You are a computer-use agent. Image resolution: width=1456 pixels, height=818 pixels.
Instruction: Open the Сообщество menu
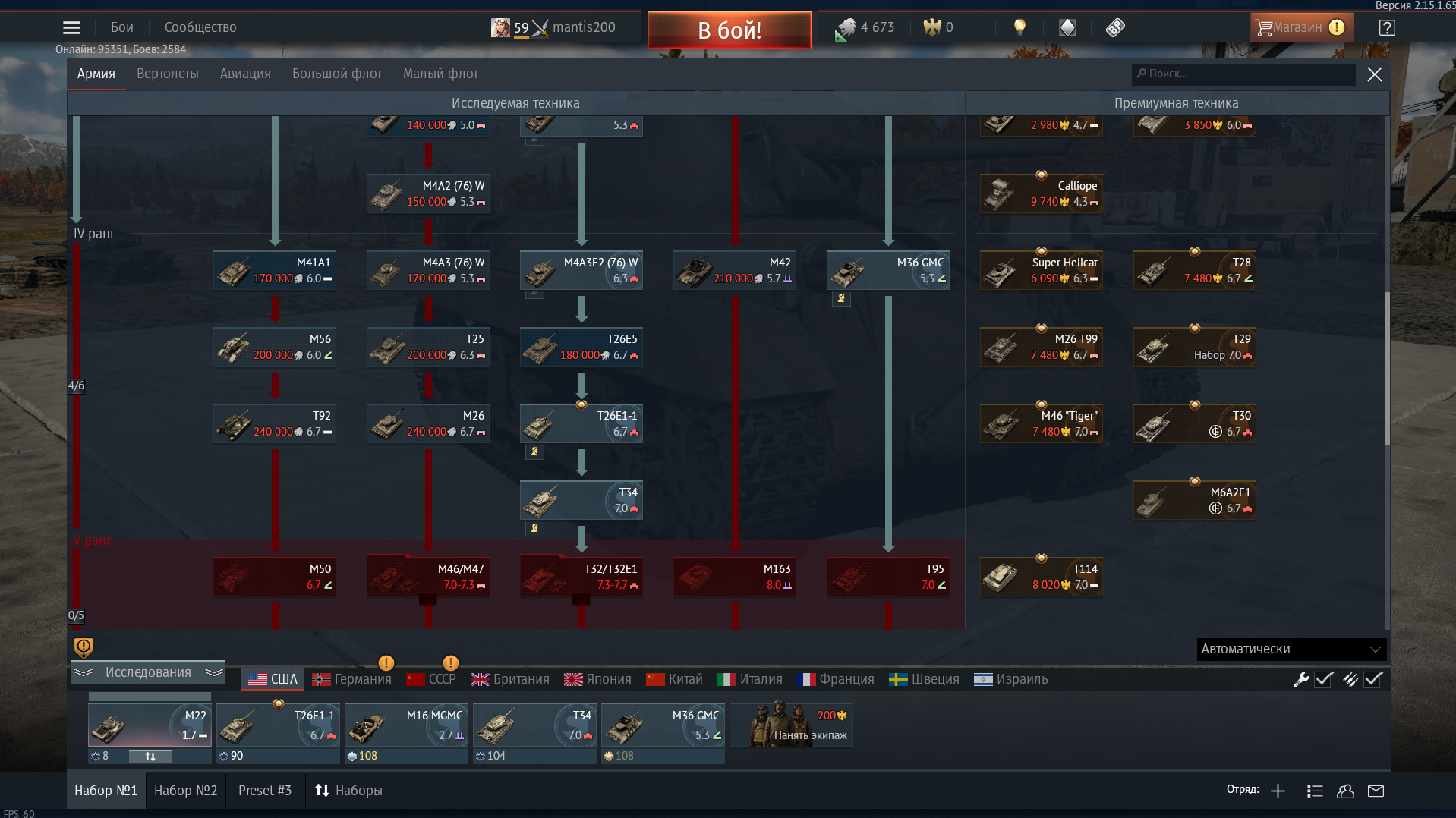[x=200, y=27]
